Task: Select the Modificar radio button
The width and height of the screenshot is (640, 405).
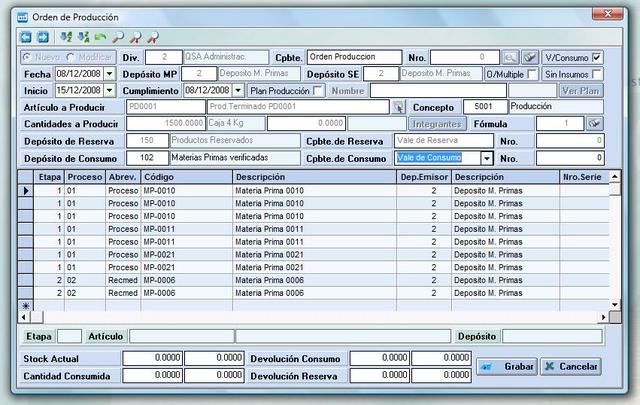Action: coord(71,57)
